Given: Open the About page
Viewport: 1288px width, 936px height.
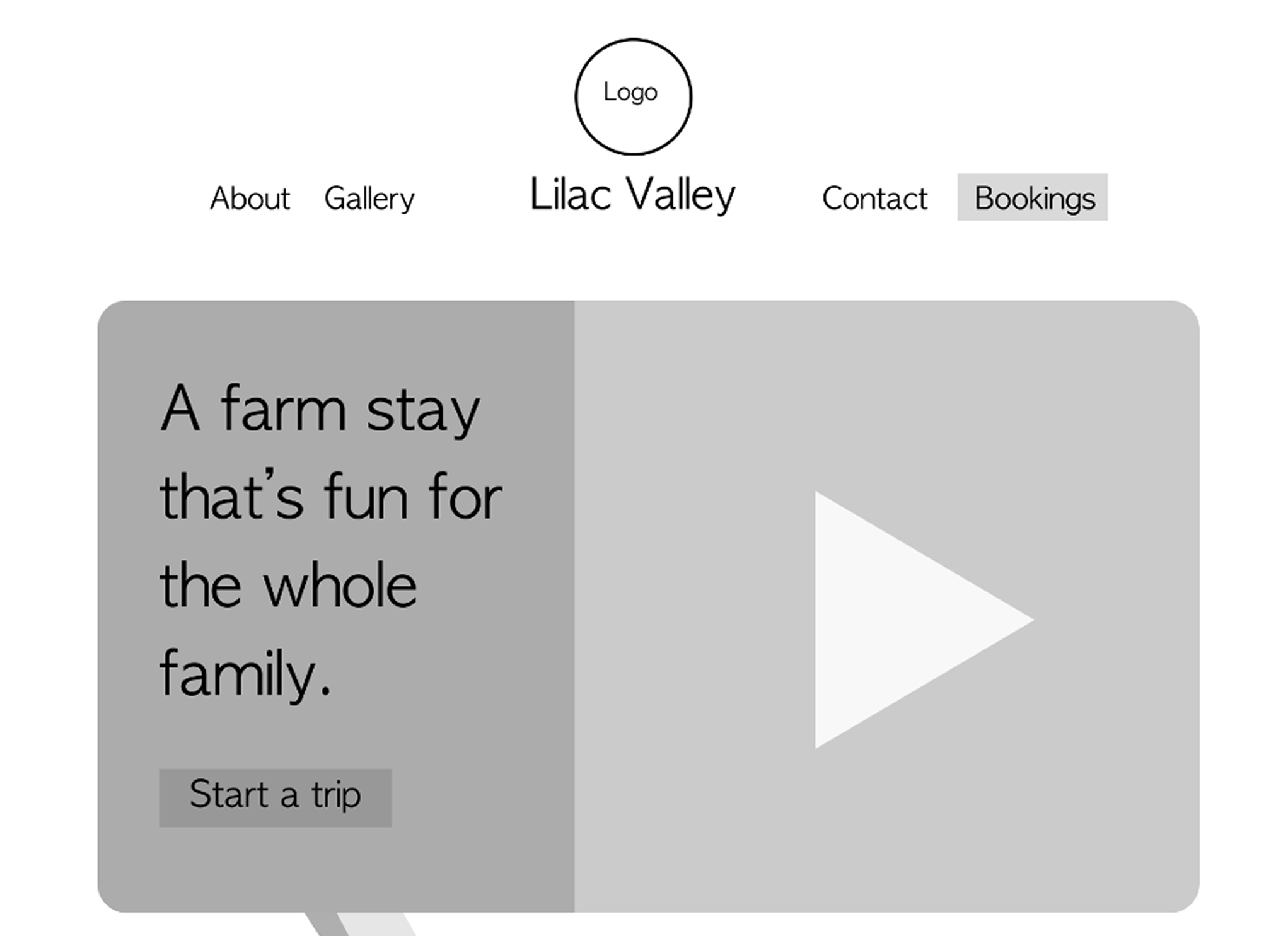Looking at the screenshot, I should tap(250, 199).
